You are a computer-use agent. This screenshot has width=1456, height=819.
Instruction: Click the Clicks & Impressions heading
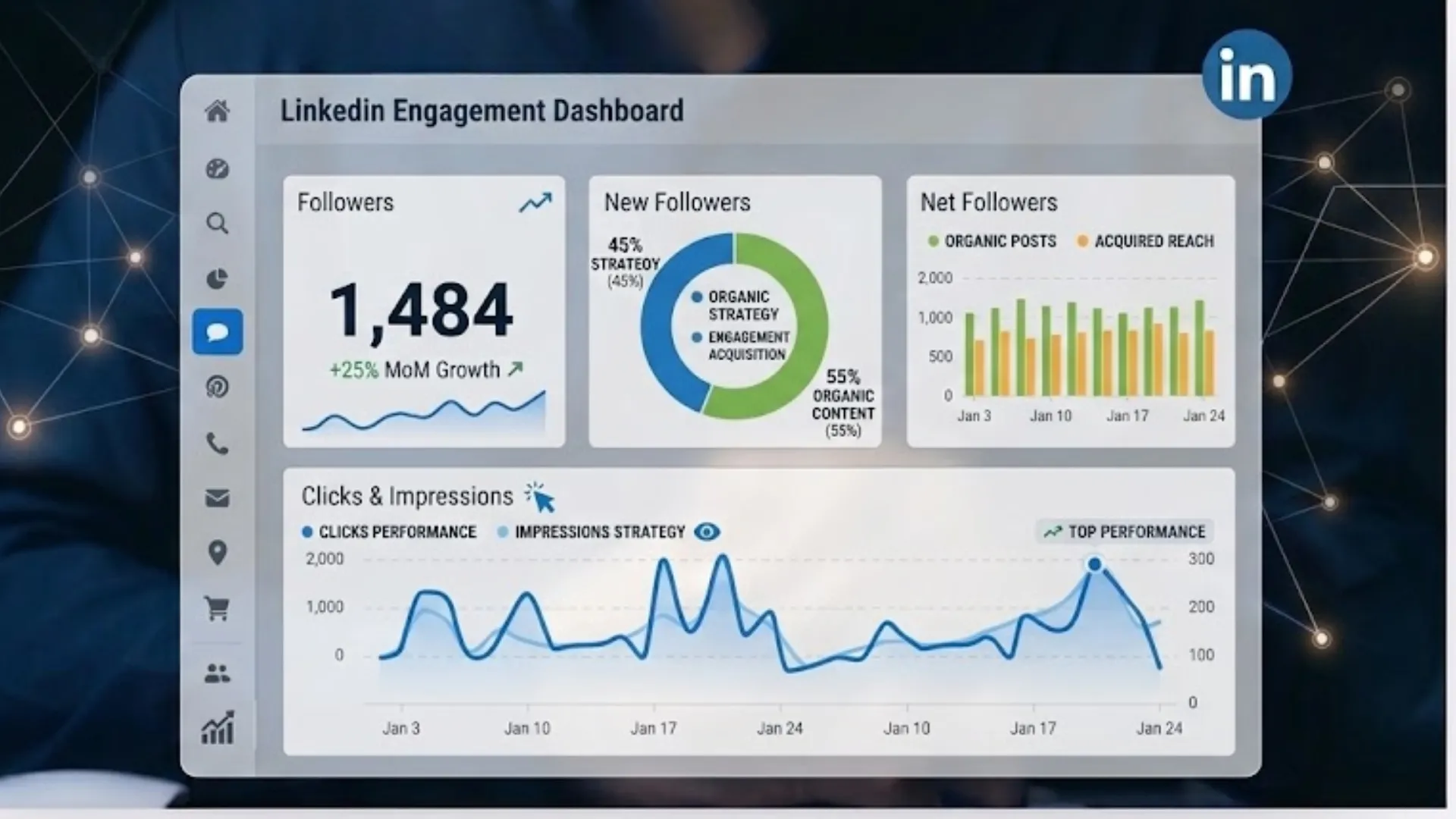point(407,496)
